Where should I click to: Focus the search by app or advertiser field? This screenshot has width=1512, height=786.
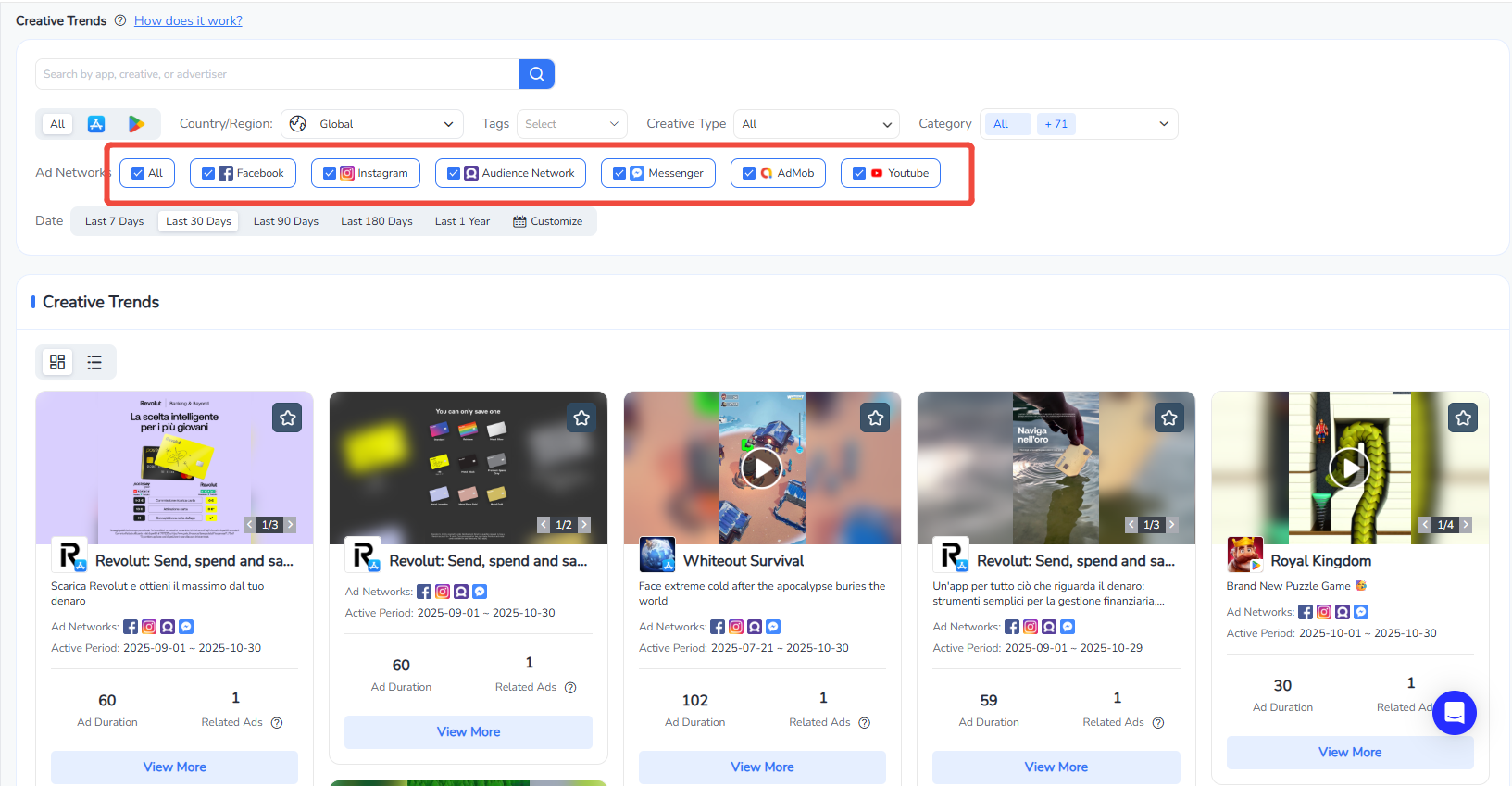pyautogui.click(x=278, y=74)
